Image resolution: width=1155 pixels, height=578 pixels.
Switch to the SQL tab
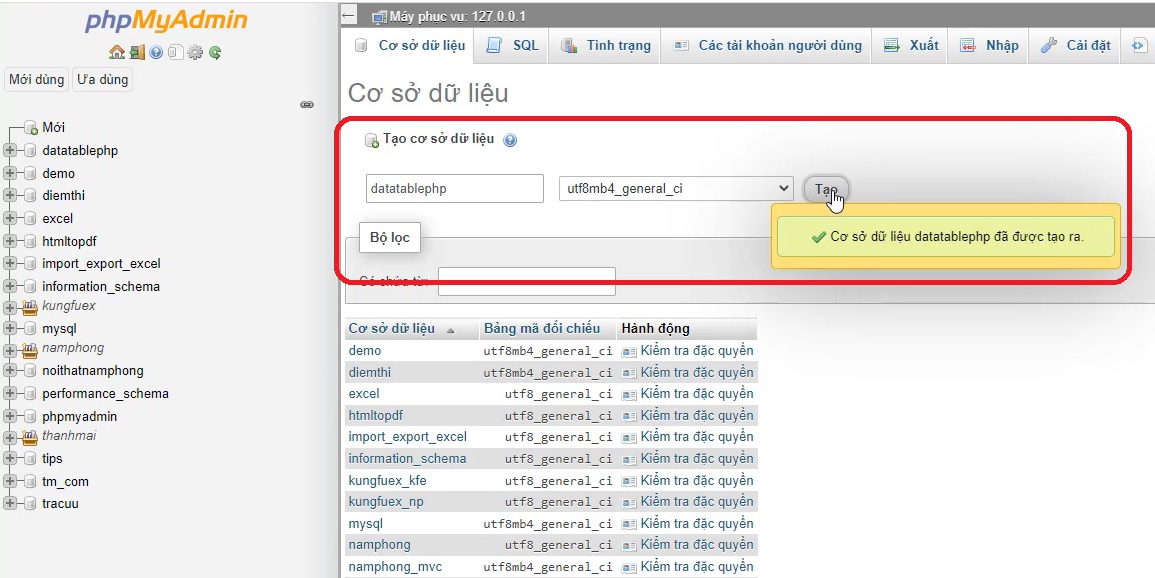tap(511, 45)
